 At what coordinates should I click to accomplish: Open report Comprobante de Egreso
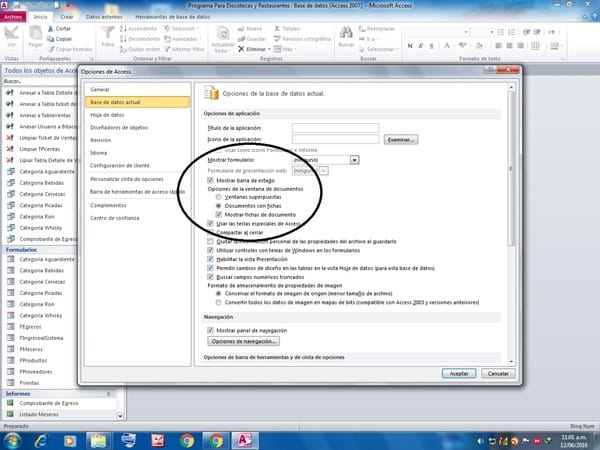point(49,403)
